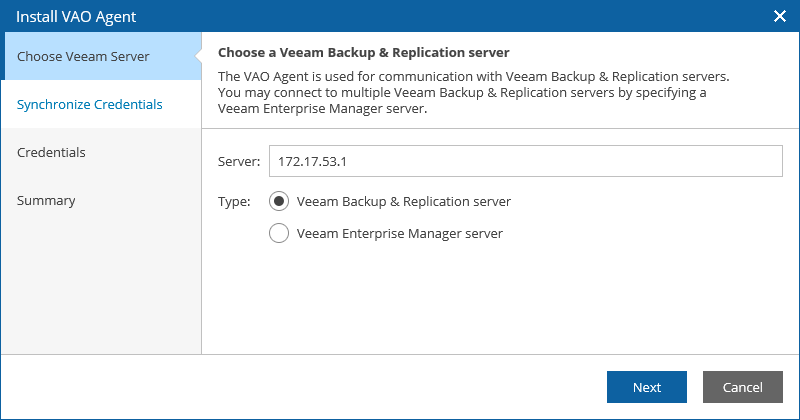
Task: Enable the Veeam Enterprise Manager radio circle
Action: 280,234
